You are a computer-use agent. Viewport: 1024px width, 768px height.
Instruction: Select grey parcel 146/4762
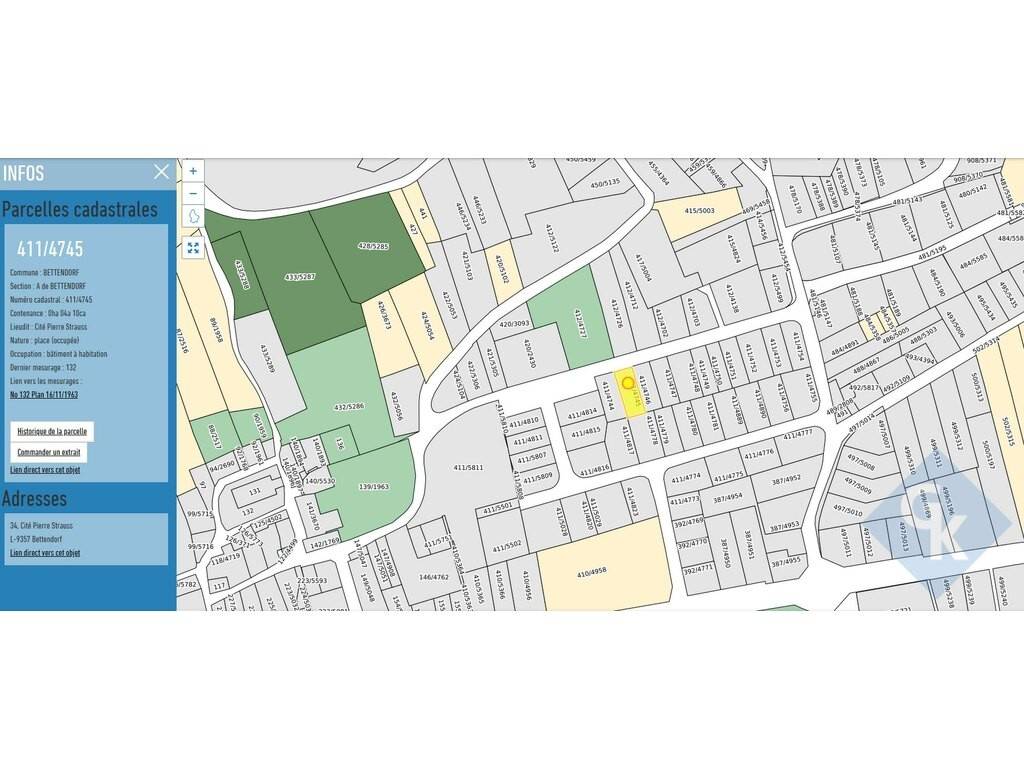point(432,577)
